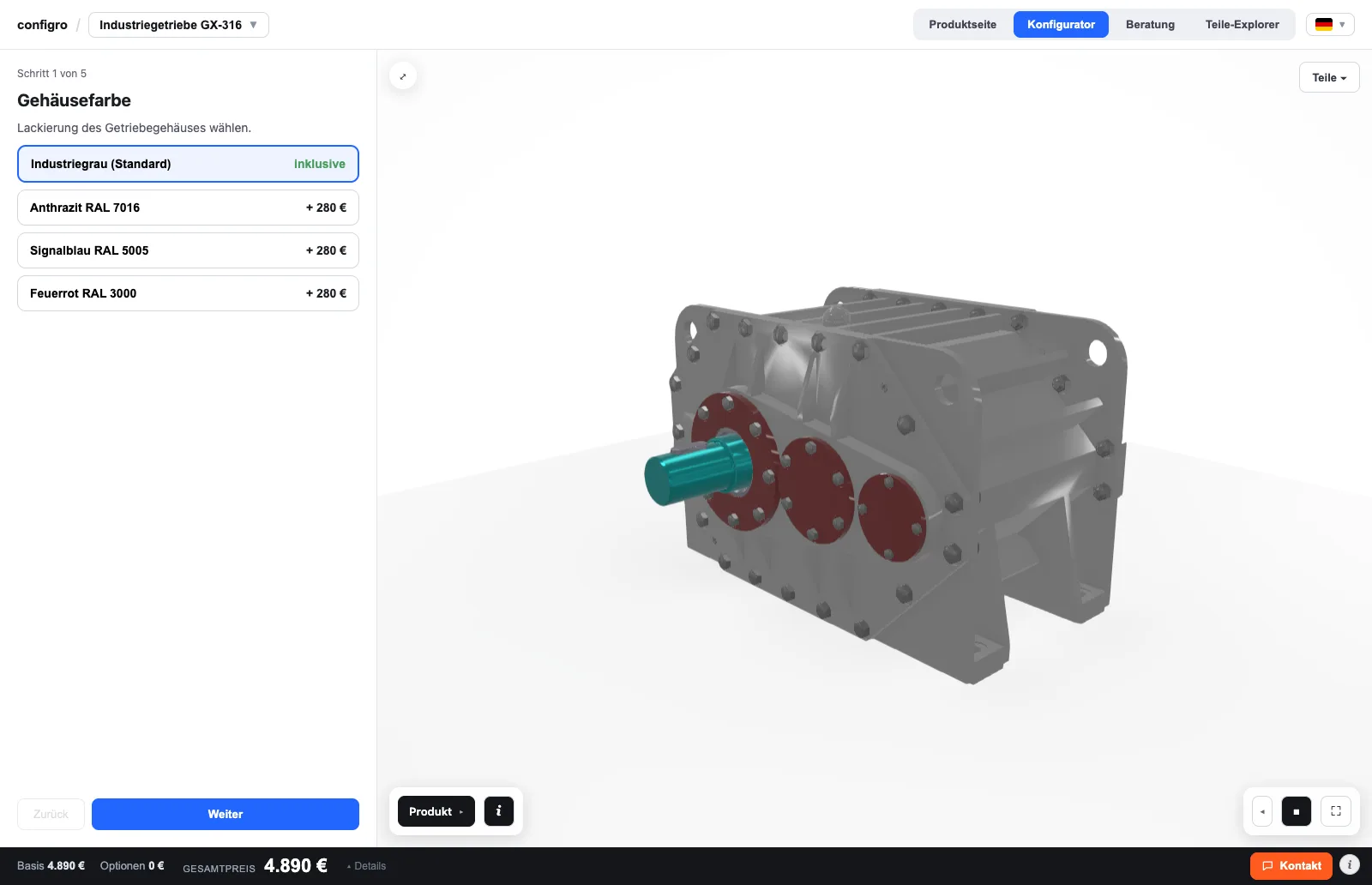This screenshot has height=885, width=1372.
Task: Click the Optionen 0 € footer text
Action: [132, 866]
